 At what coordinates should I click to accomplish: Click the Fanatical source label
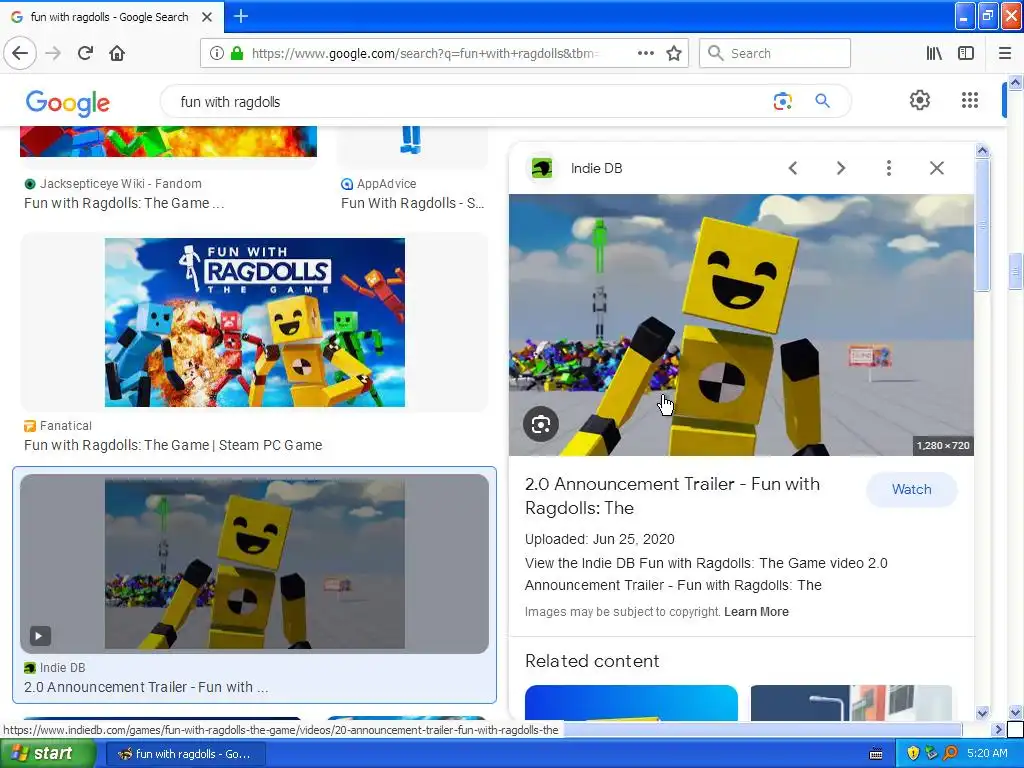[x=65, y=426]
